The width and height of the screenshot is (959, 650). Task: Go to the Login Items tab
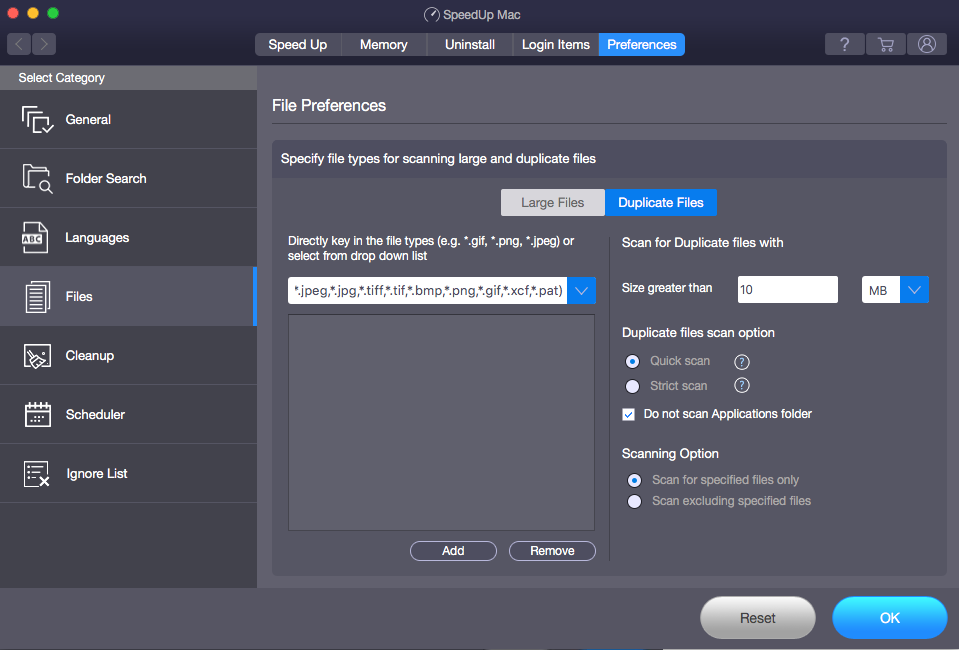point(555,44)
